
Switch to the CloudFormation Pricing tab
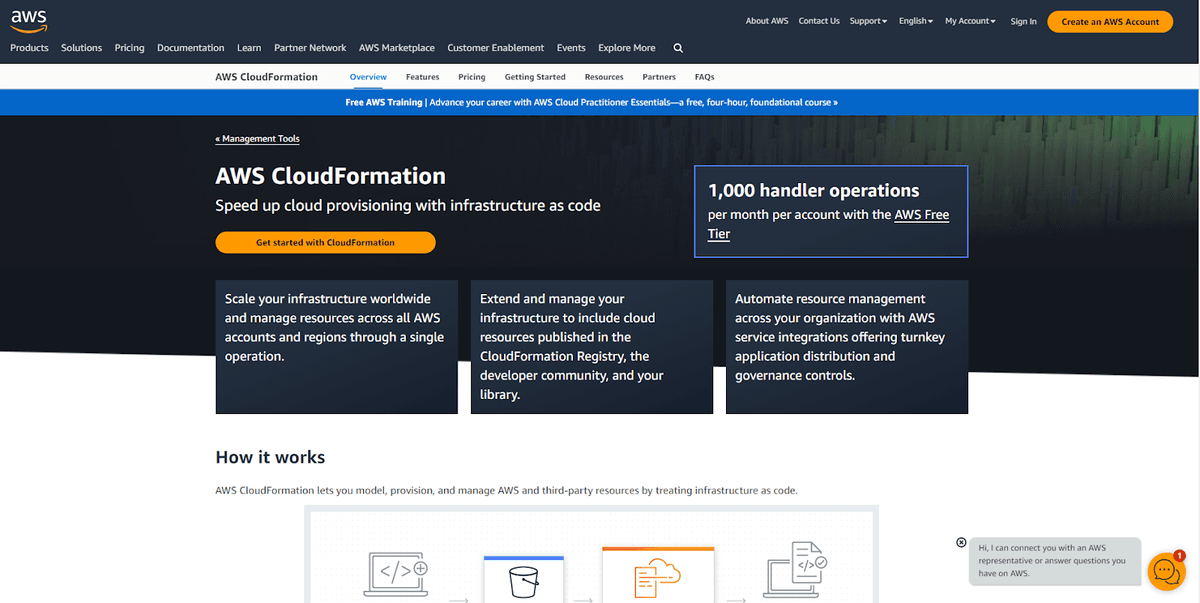coord(472,77)
